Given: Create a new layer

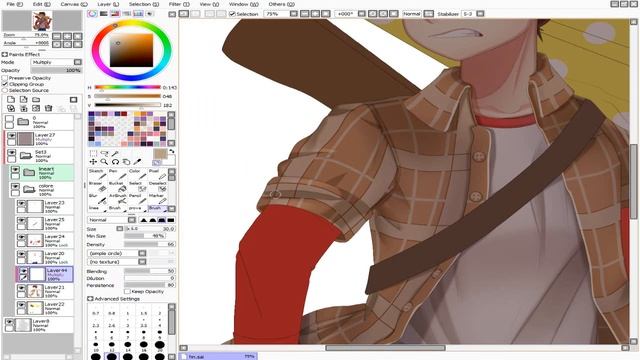Looking at the screenshot, I should (x=11, y=99).
